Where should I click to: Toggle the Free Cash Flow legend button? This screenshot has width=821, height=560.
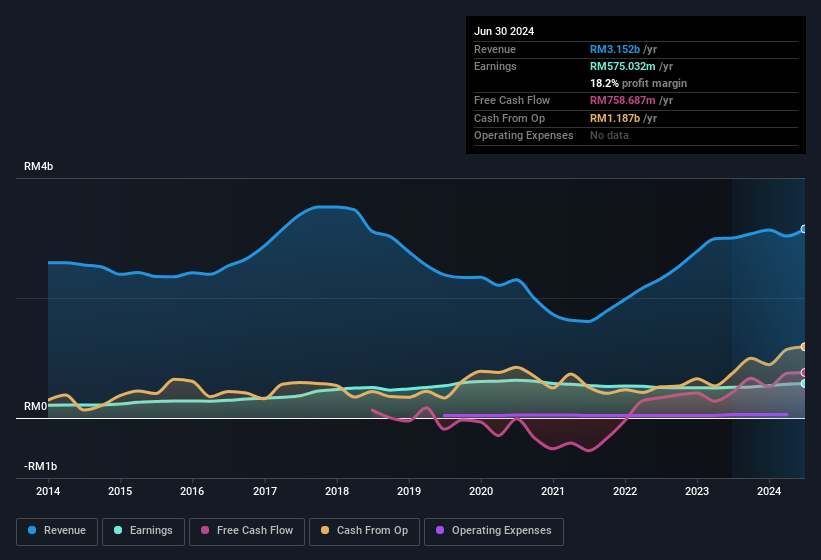pos(247,531)
